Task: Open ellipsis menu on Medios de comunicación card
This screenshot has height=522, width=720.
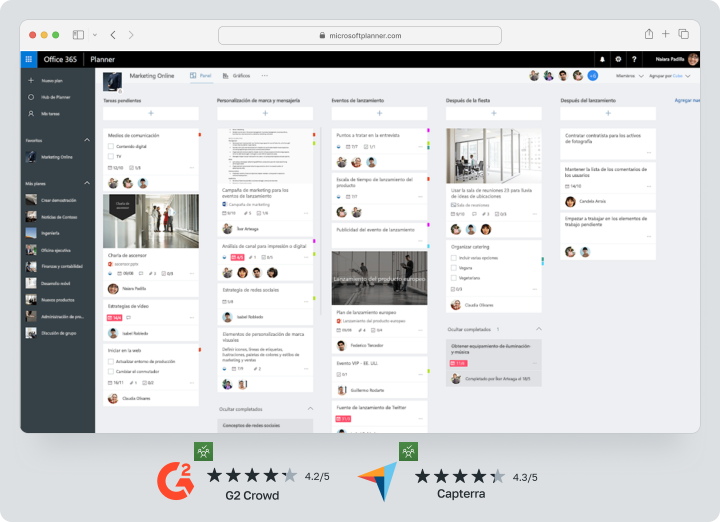Action: [192, 168]
